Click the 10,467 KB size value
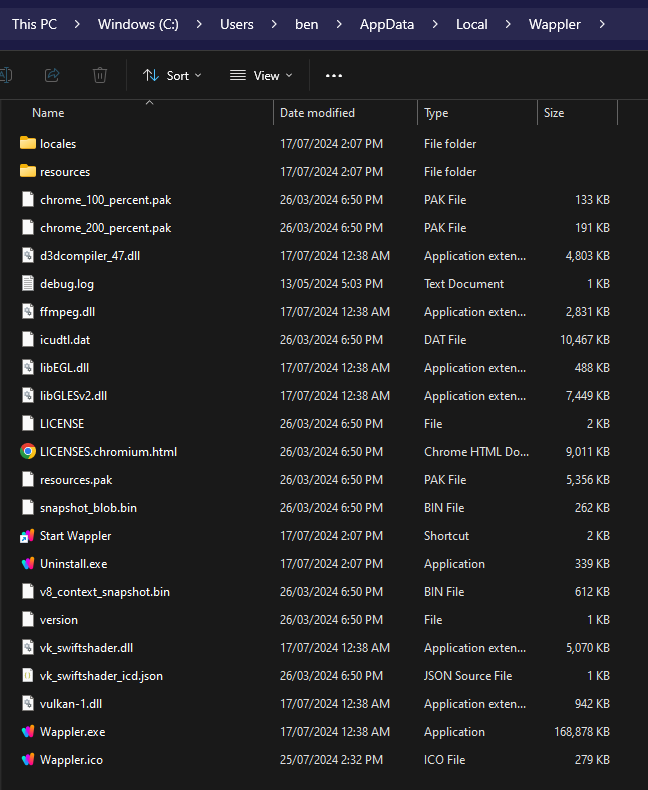648x790 pixels. 585,340
